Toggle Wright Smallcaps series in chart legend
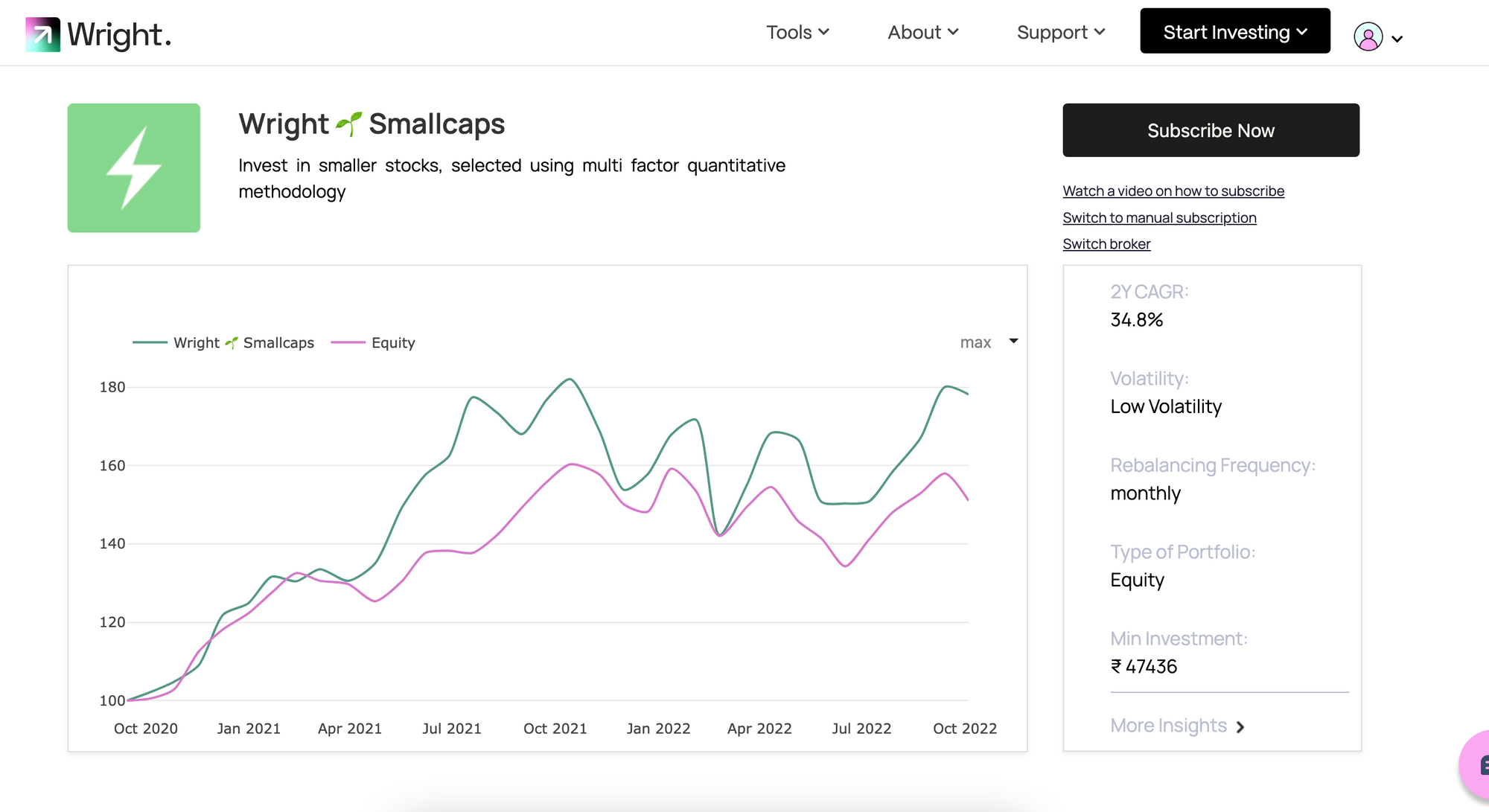This screenshot has width=1489, height=812. click(x=223, y=343)
